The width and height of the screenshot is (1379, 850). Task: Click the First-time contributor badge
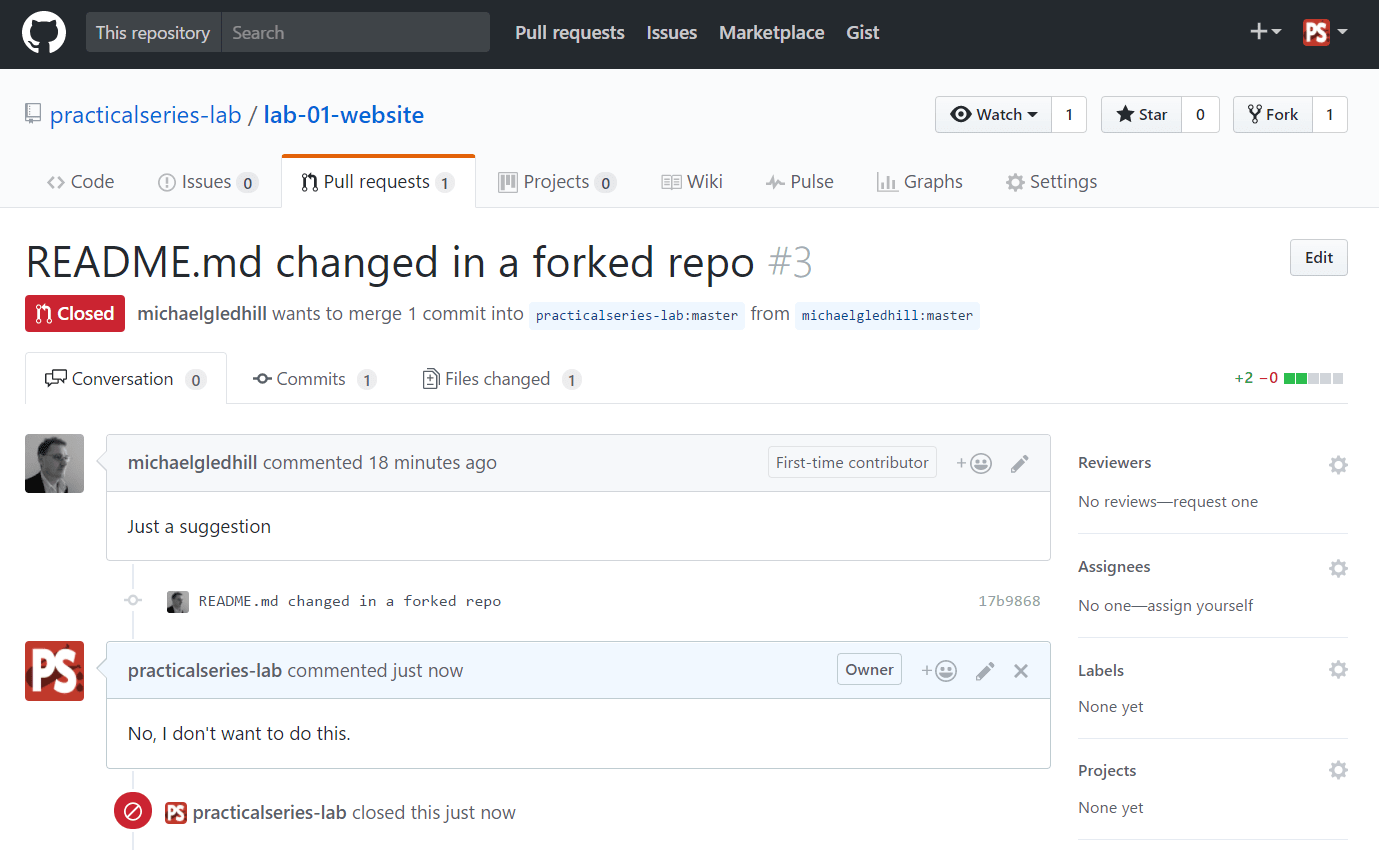852,463
